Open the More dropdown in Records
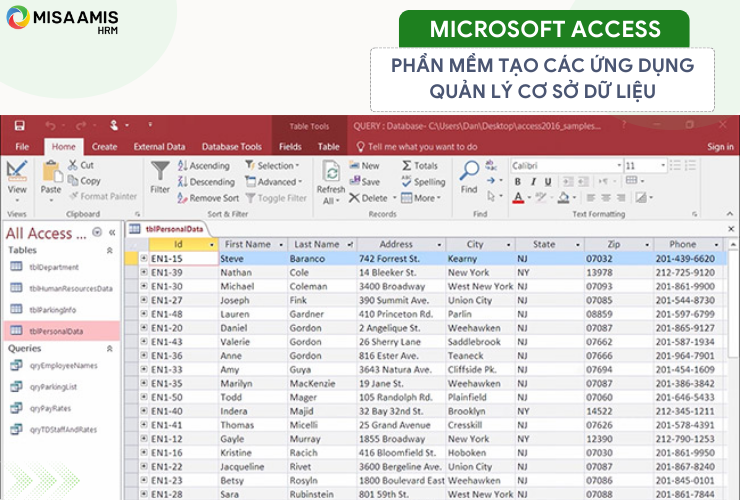 click(421, 198)
